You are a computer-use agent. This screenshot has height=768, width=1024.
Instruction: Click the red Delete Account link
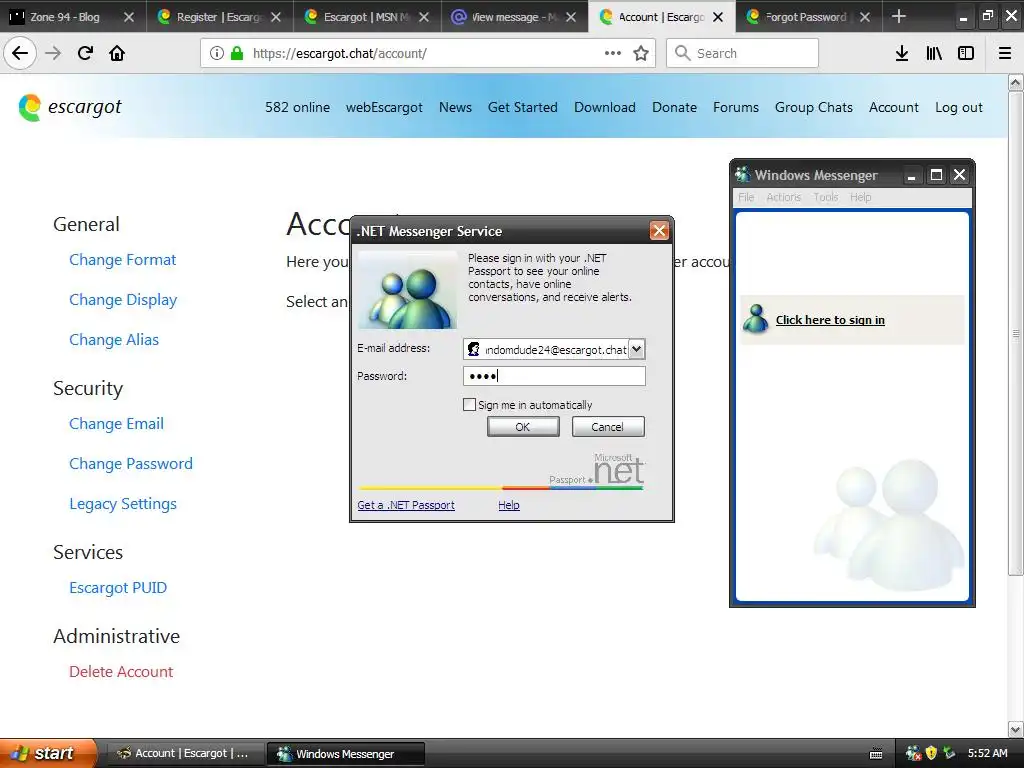121,672
